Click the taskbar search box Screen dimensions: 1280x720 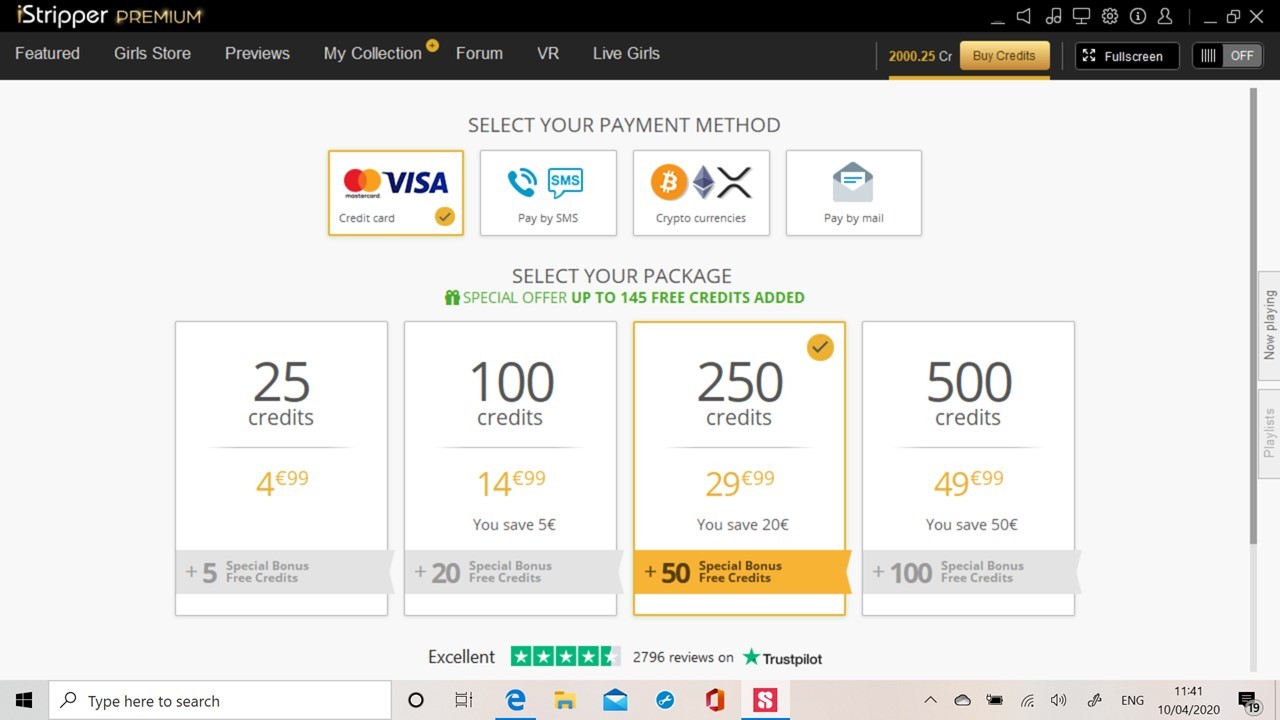(x=220, y=700)
